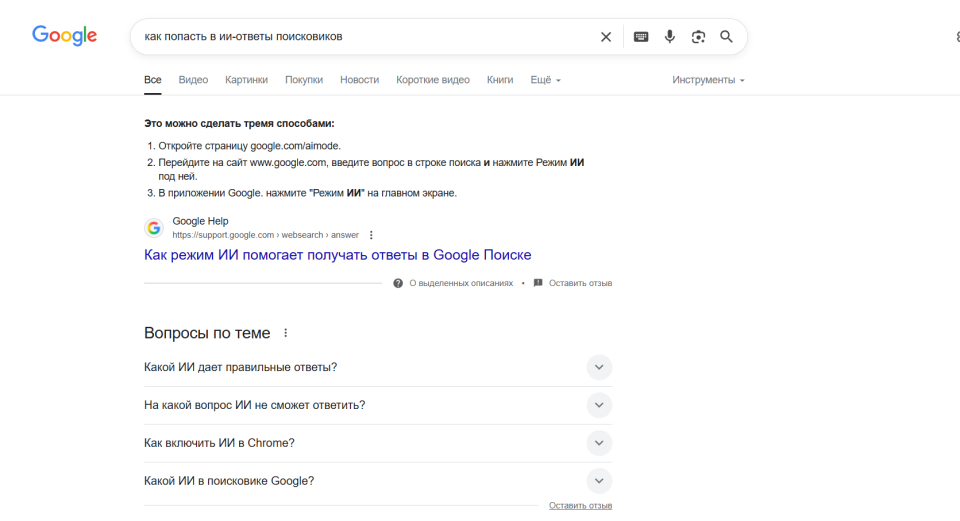Open the Инструменты dropdown
960x521 pixels.
click(x=708, y=80)
